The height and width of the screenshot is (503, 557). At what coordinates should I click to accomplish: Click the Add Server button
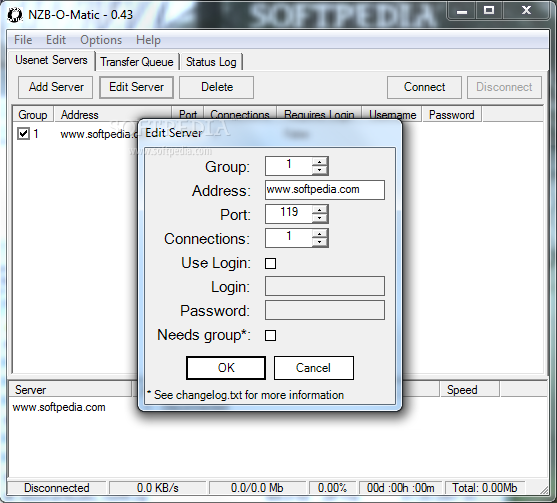coord(56,87)
